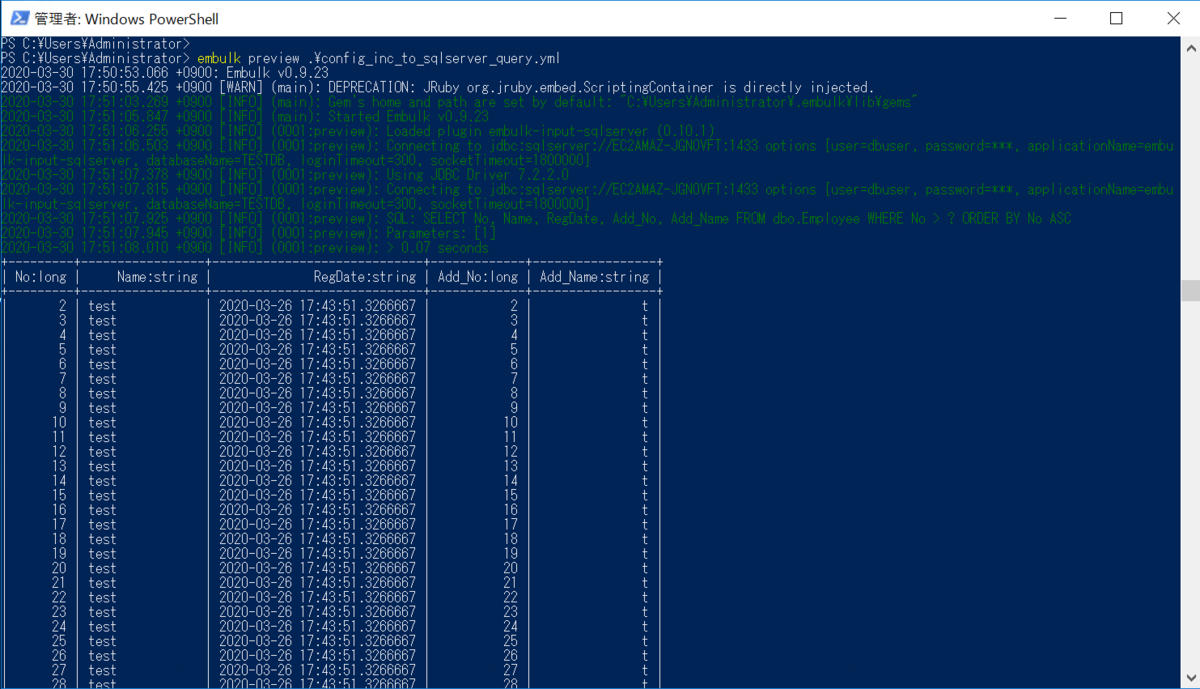Select the first table row with No 2

pyautogui.click(x=330, y=305)
